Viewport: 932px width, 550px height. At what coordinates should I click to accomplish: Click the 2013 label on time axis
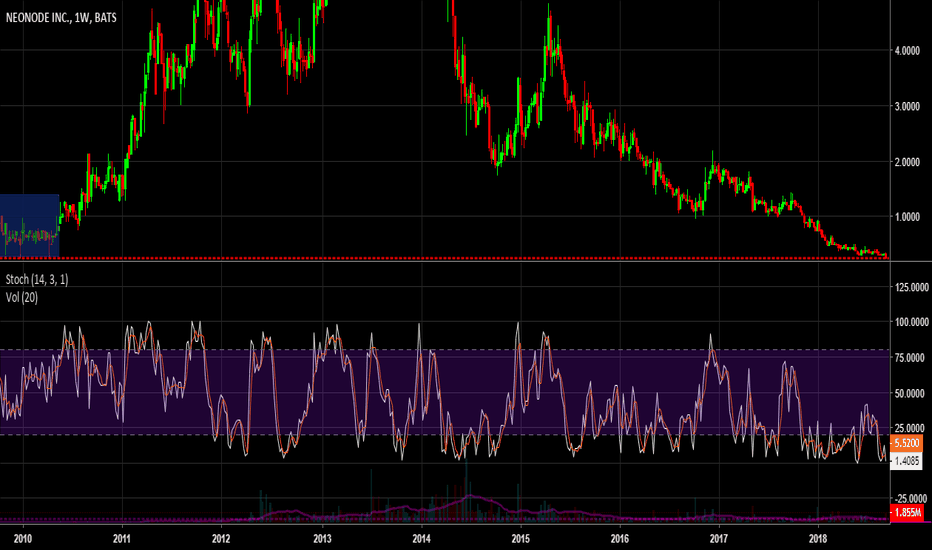322,539
